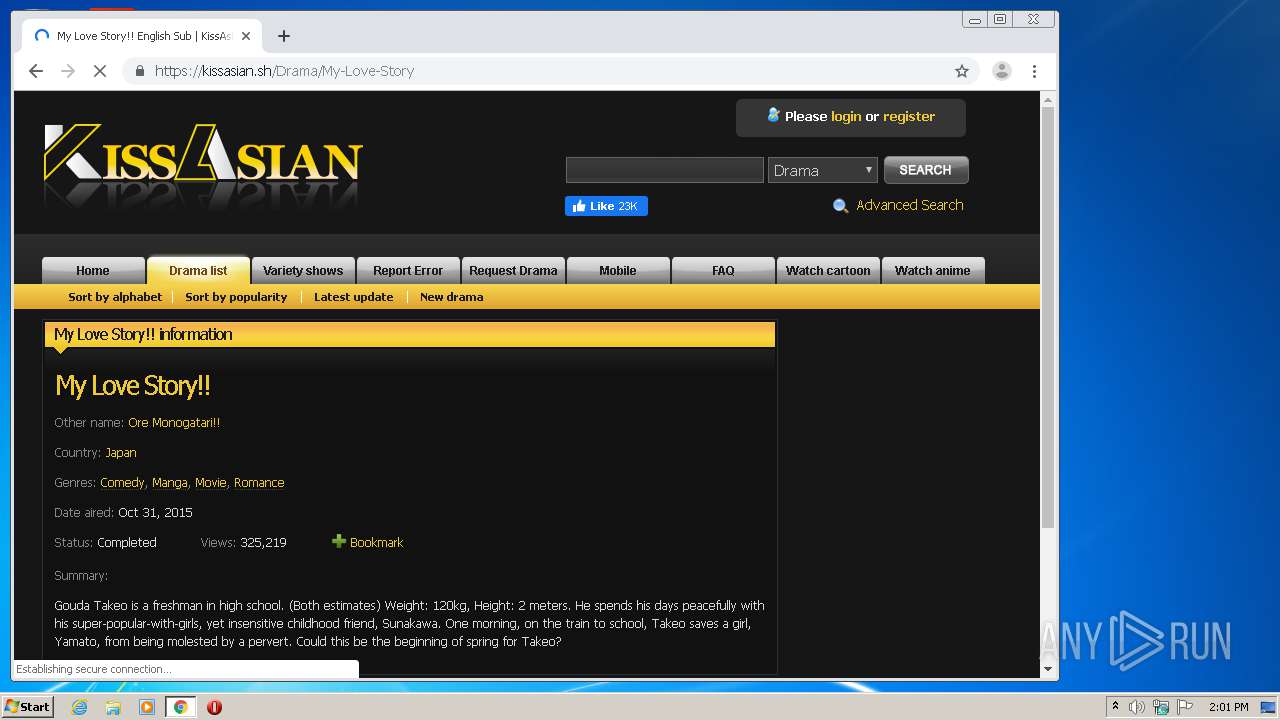Close the My Love Story tab
Image resolution: width=1280 pixels, height=720 pixels.
(x=246, y=36)
